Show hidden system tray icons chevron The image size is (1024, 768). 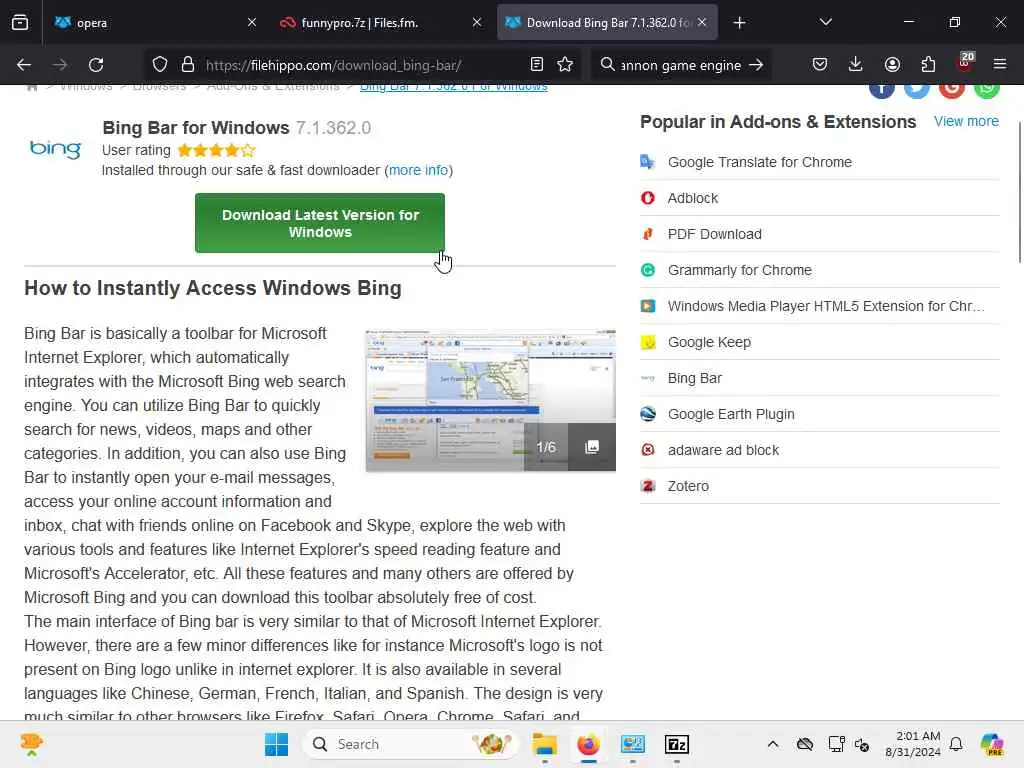(x=773, y=744)
